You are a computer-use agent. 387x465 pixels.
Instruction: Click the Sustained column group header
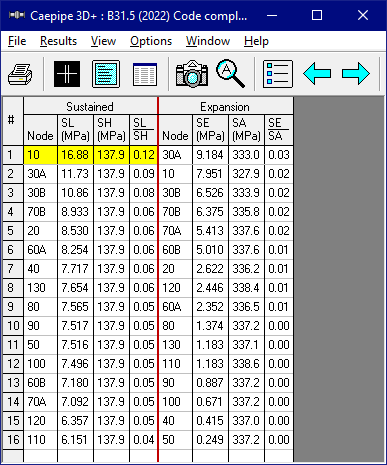[x=90, y=107]
